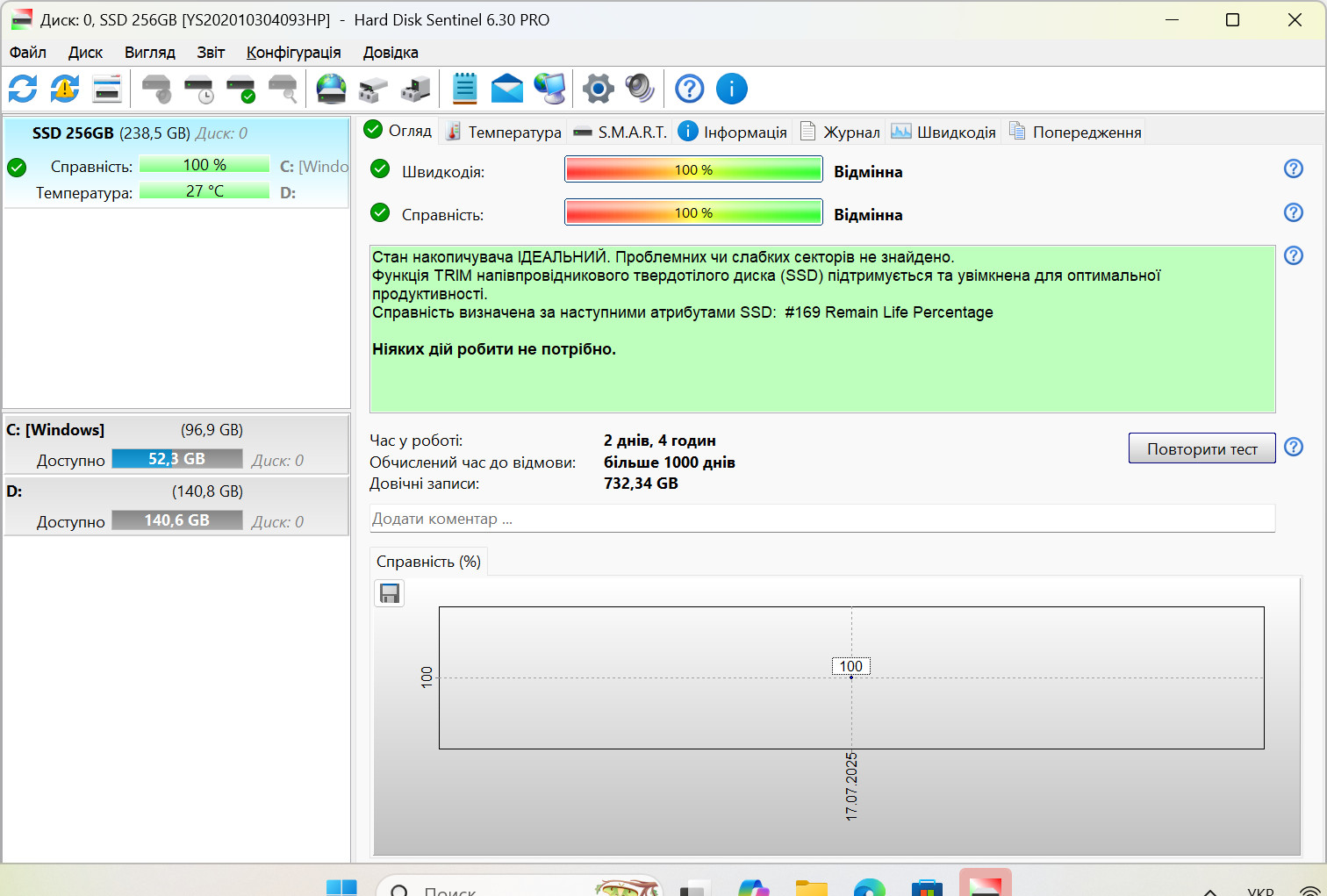Click the Швидкодія 100 % gradient bar
Screen dimensions: 1327x896
pos(693,169)
